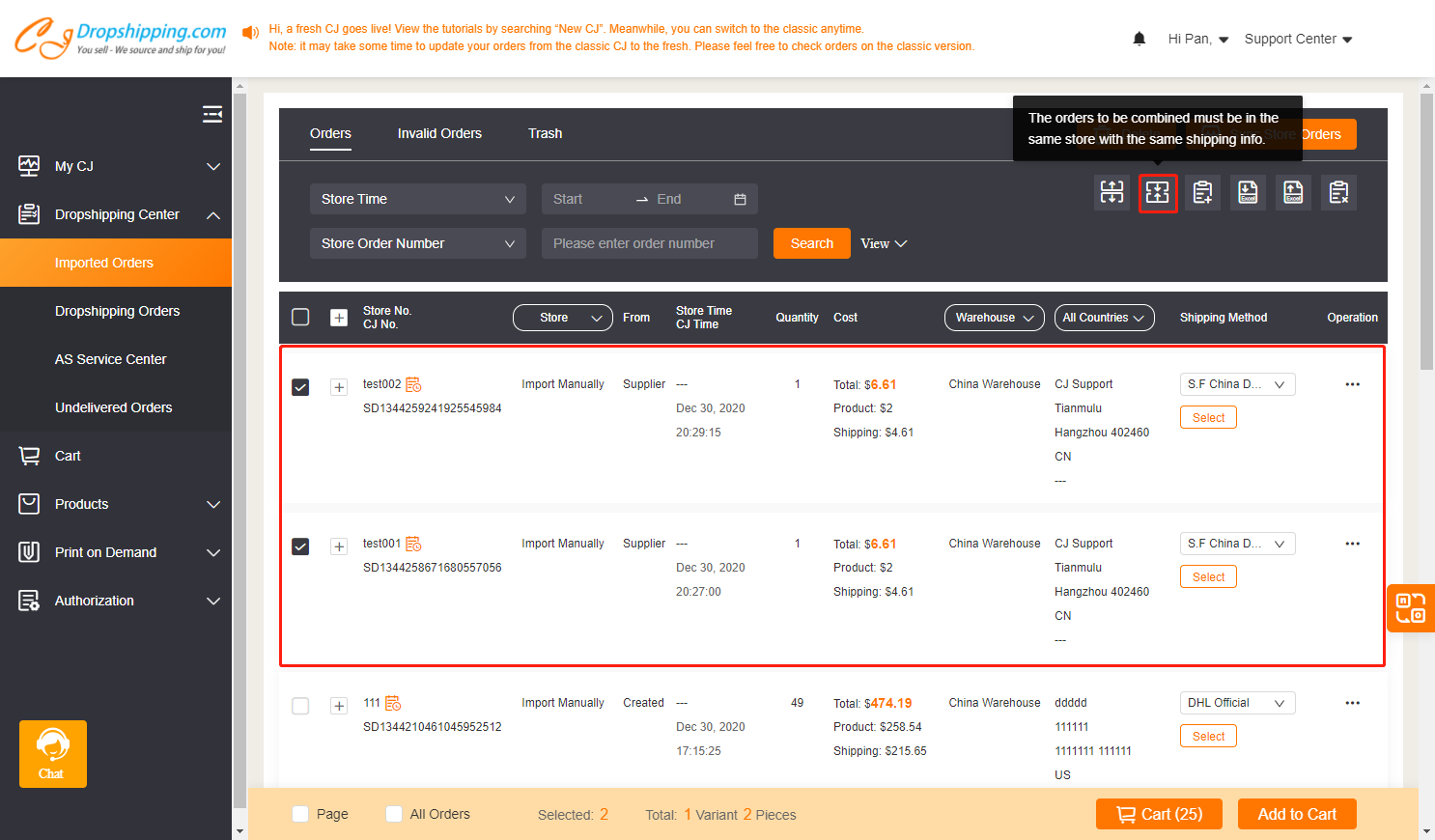Click the orange Search button

coord(811,243)
